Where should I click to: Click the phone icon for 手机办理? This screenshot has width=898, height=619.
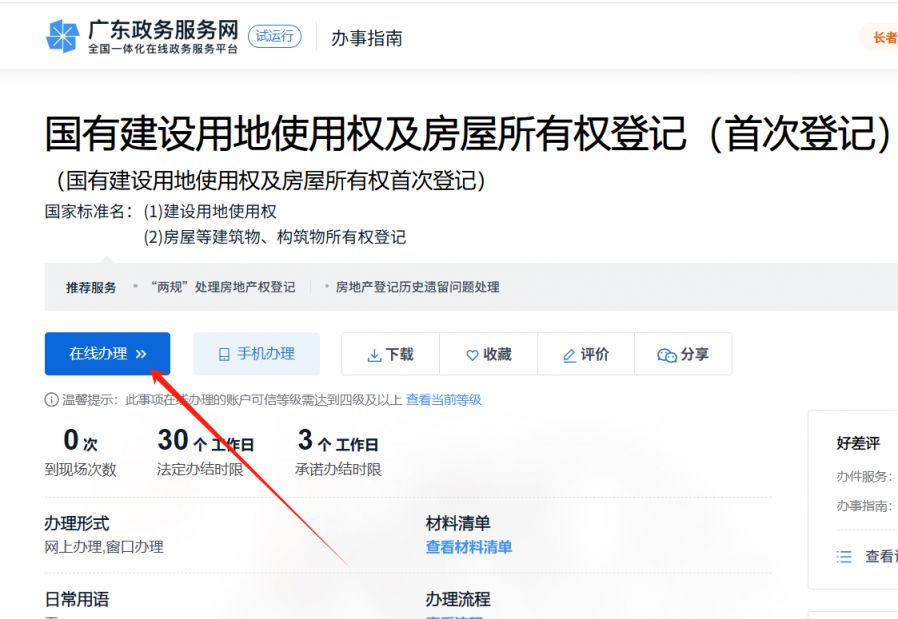click(224, 354)
